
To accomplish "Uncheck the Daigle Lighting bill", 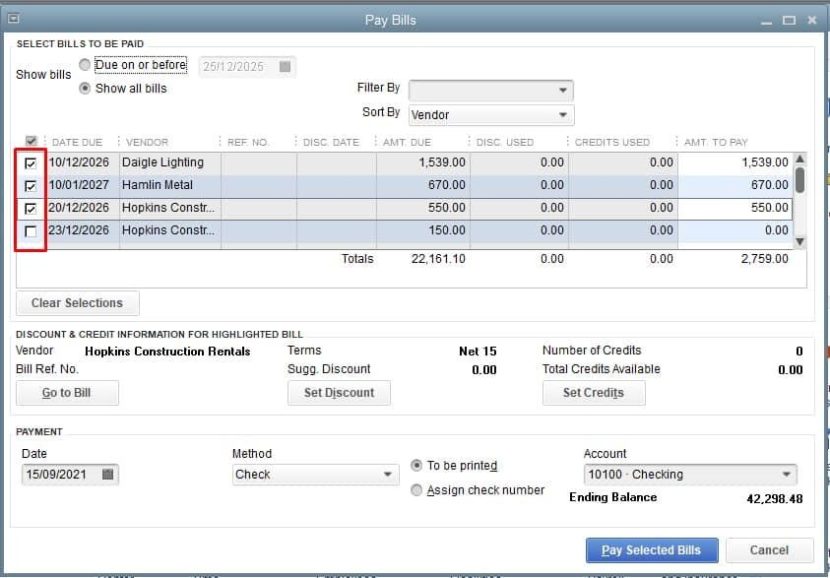I will [x=28, y=161].
